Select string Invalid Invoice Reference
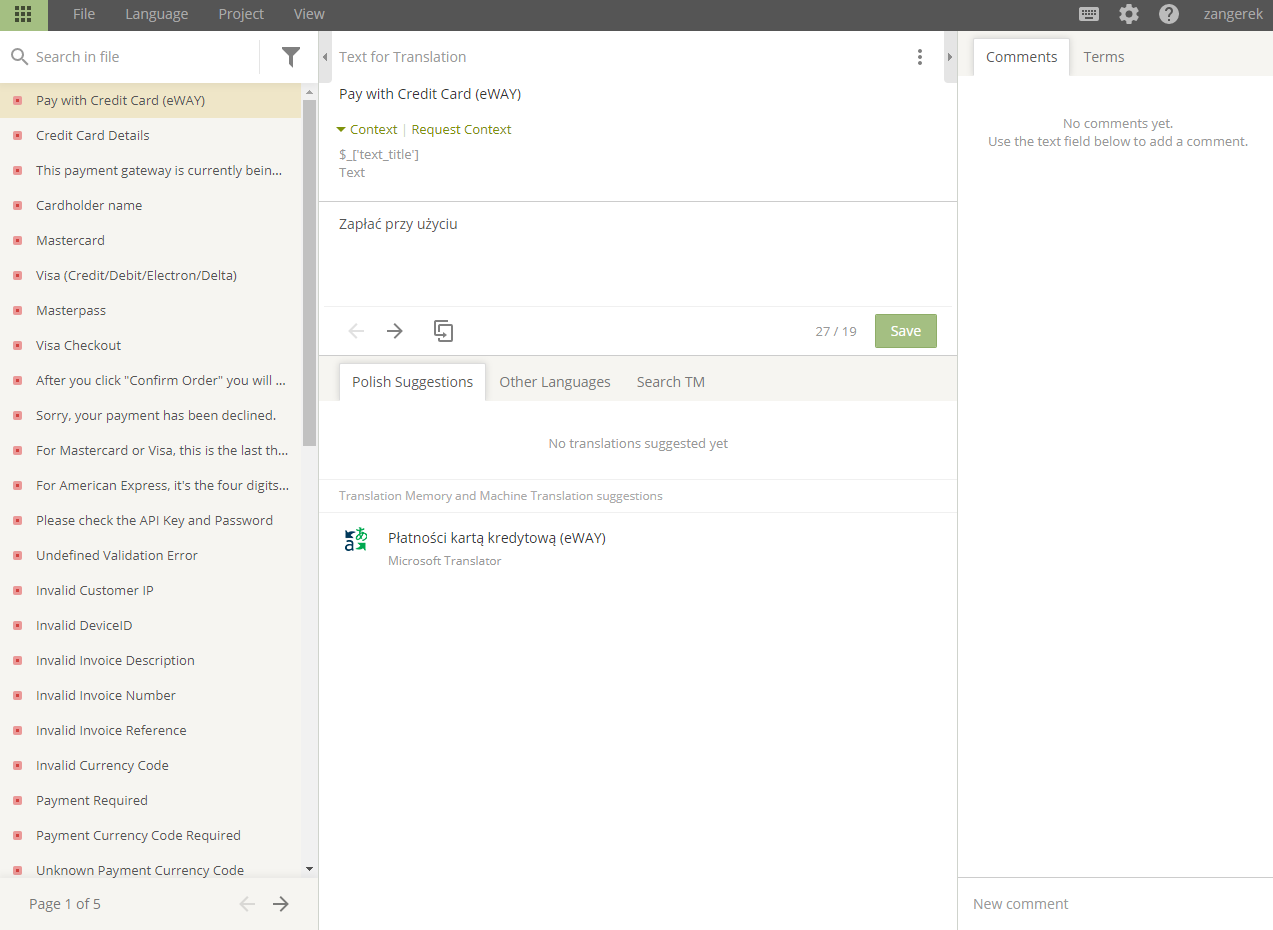Image resolution: width=1273 pixels, height=930 pixels. click(x=150, y=730)
